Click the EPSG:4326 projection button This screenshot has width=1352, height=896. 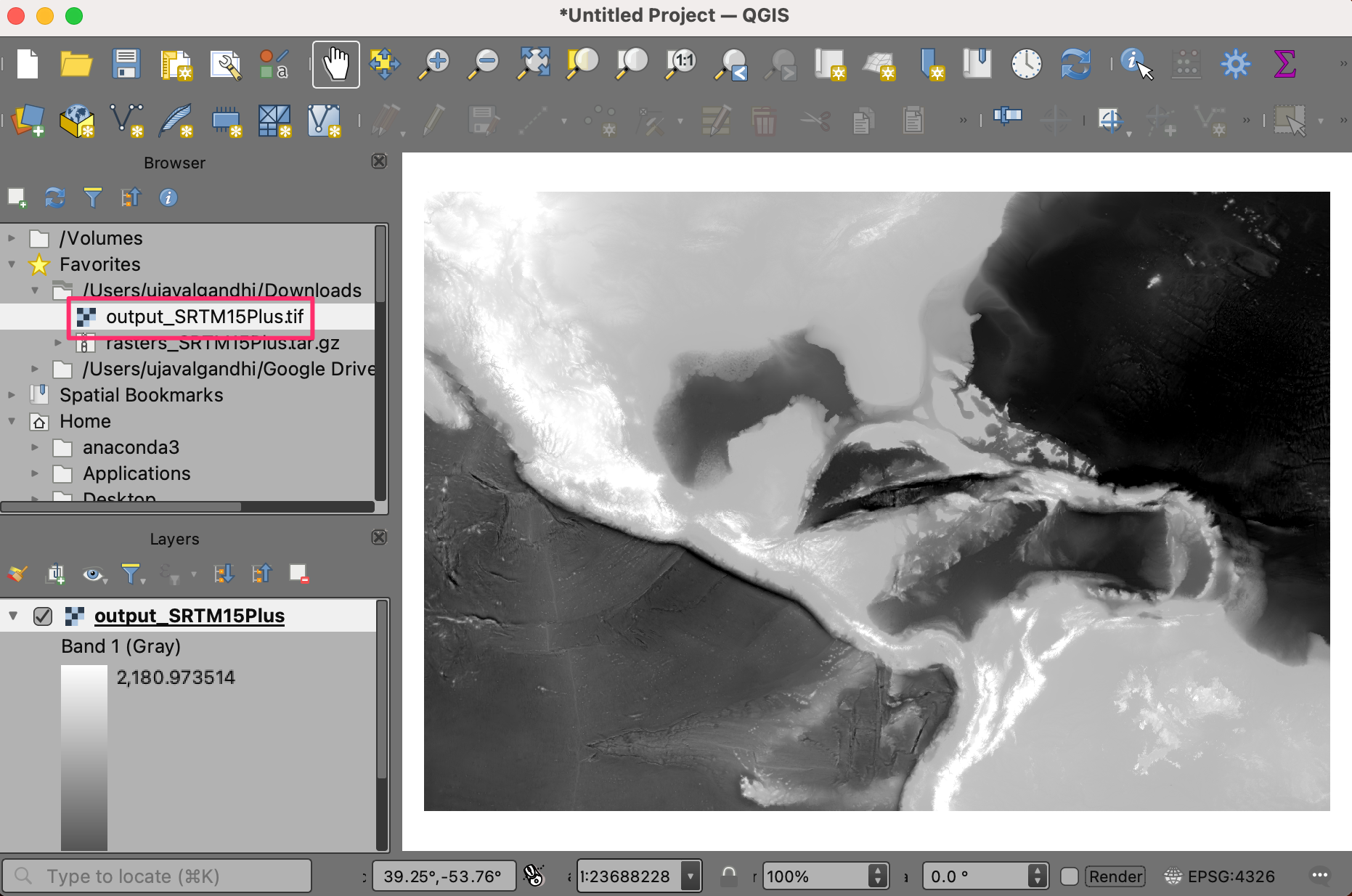pyautogui.click(x=1221, y=876)
